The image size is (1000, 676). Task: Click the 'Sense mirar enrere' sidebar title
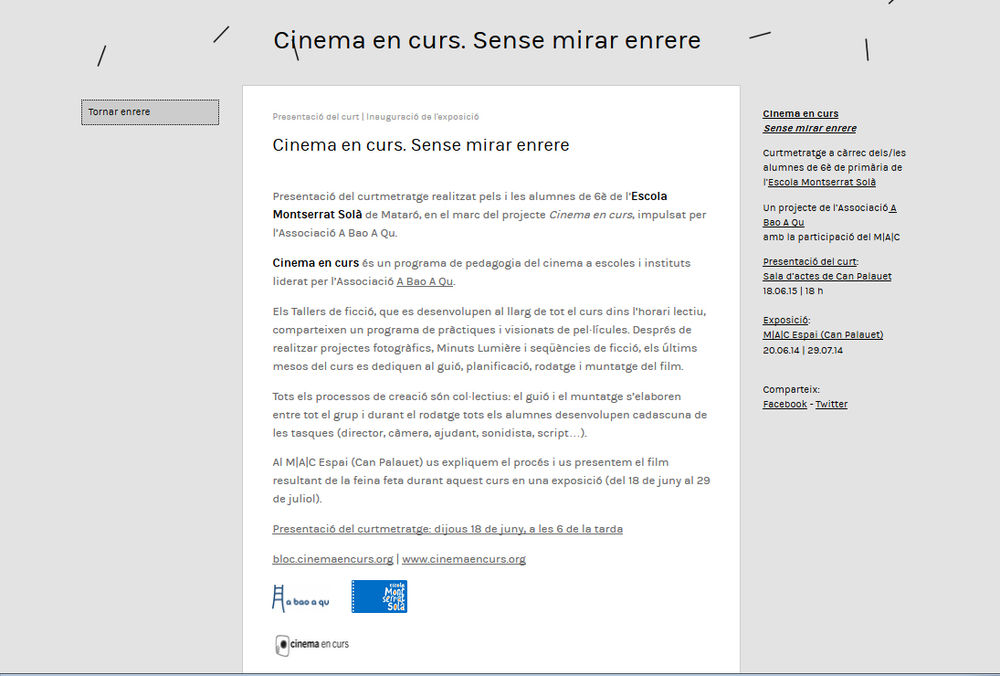(809, 128)
